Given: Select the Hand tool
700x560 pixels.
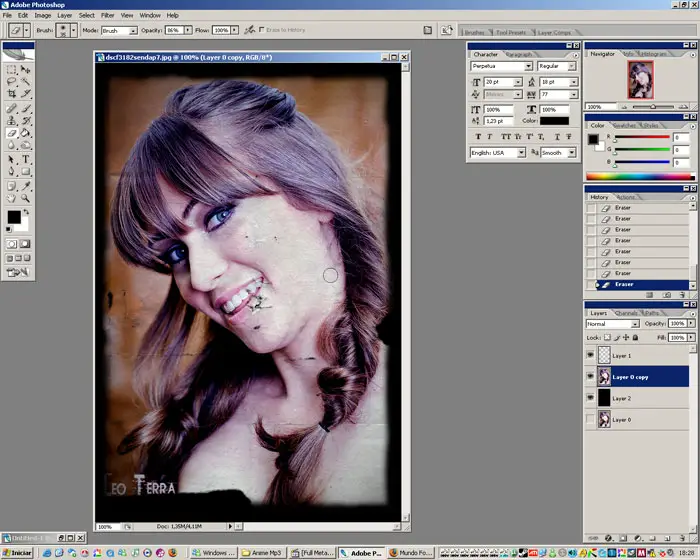Looking at the screenshot, I should (11, 199).
